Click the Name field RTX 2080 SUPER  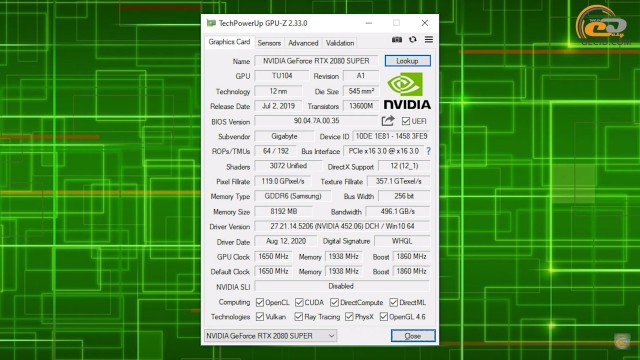[x=316, y=61]
